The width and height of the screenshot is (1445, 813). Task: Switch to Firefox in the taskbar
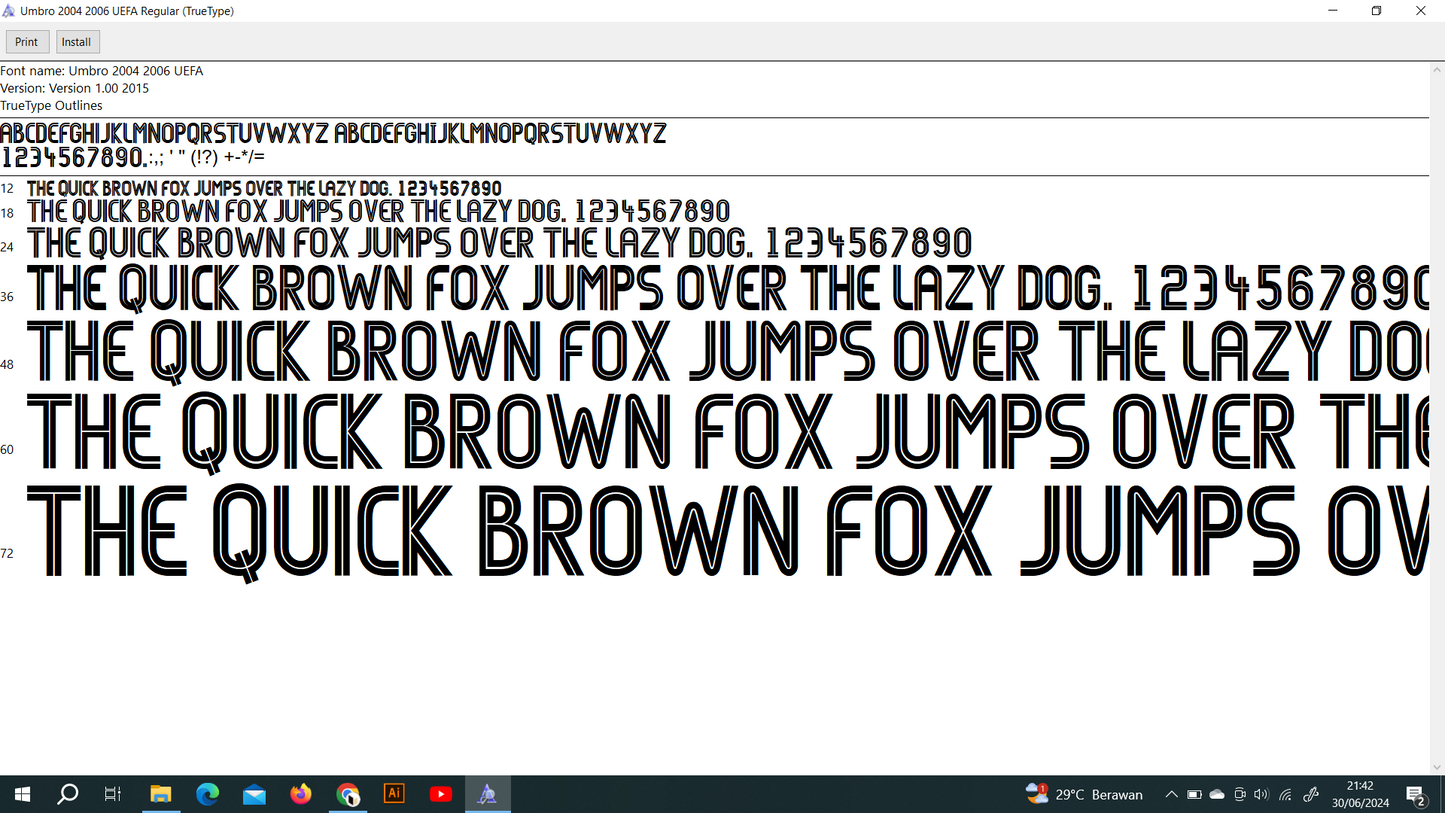(x=301, y=794)
